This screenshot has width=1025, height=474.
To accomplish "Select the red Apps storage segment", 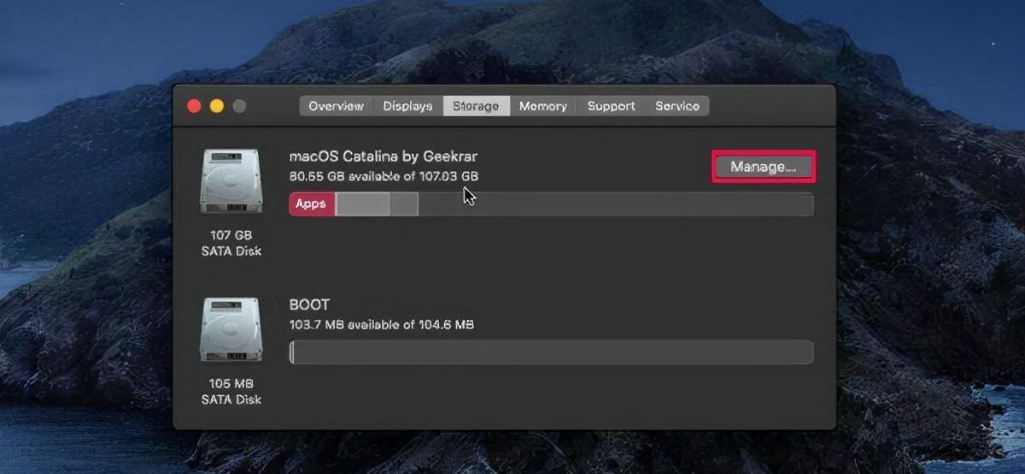I will click(x=312, y=204).
